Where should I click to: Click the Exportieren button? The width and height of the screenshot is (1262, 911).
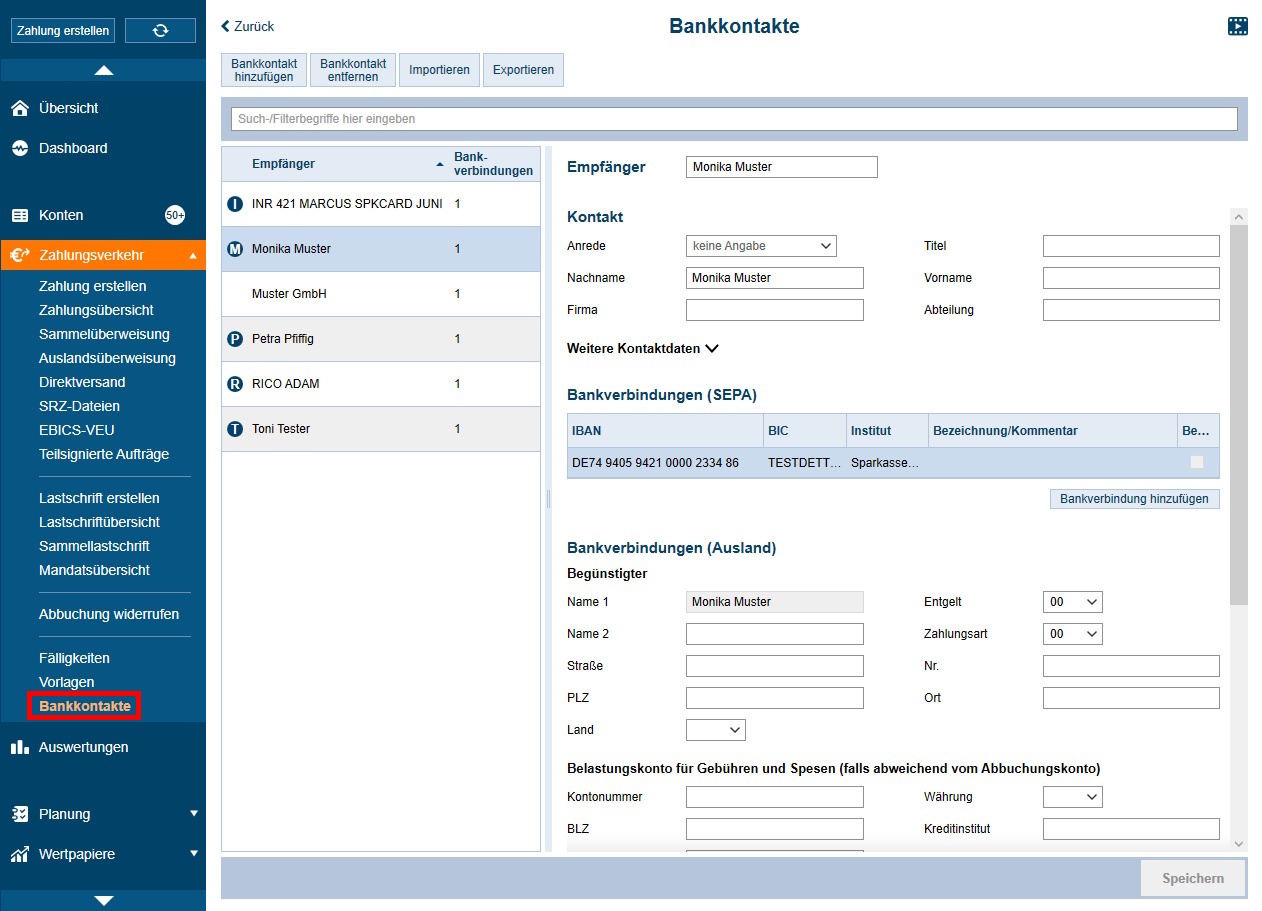tap(523, 69)
